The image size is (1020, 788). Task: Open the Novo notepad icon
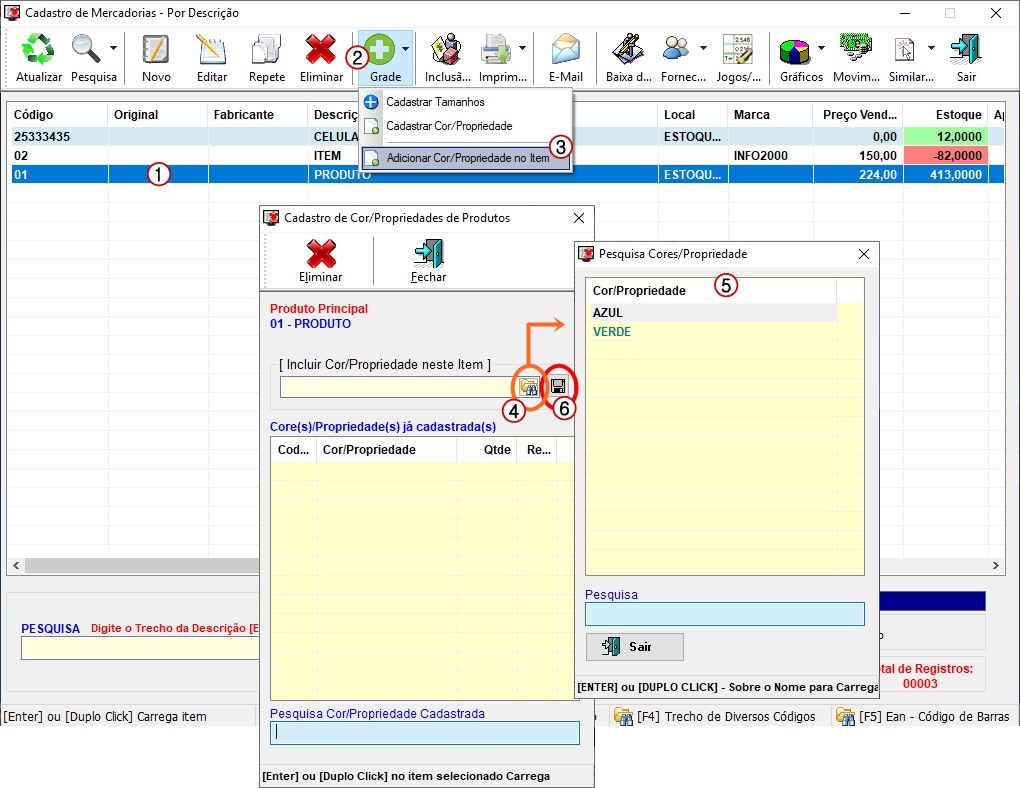[x=156, y=50]
